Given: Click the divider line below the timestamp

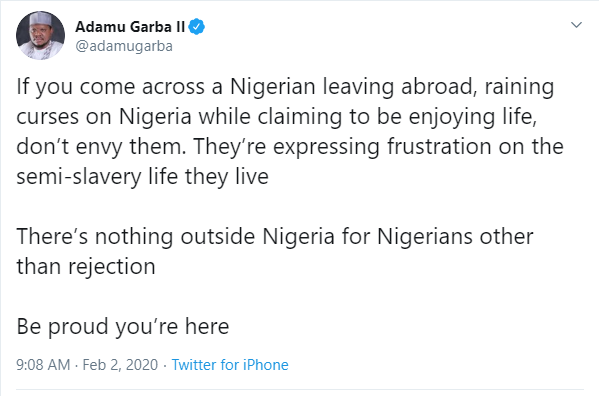Looking at the screenshot, I should tap(300, 390).
